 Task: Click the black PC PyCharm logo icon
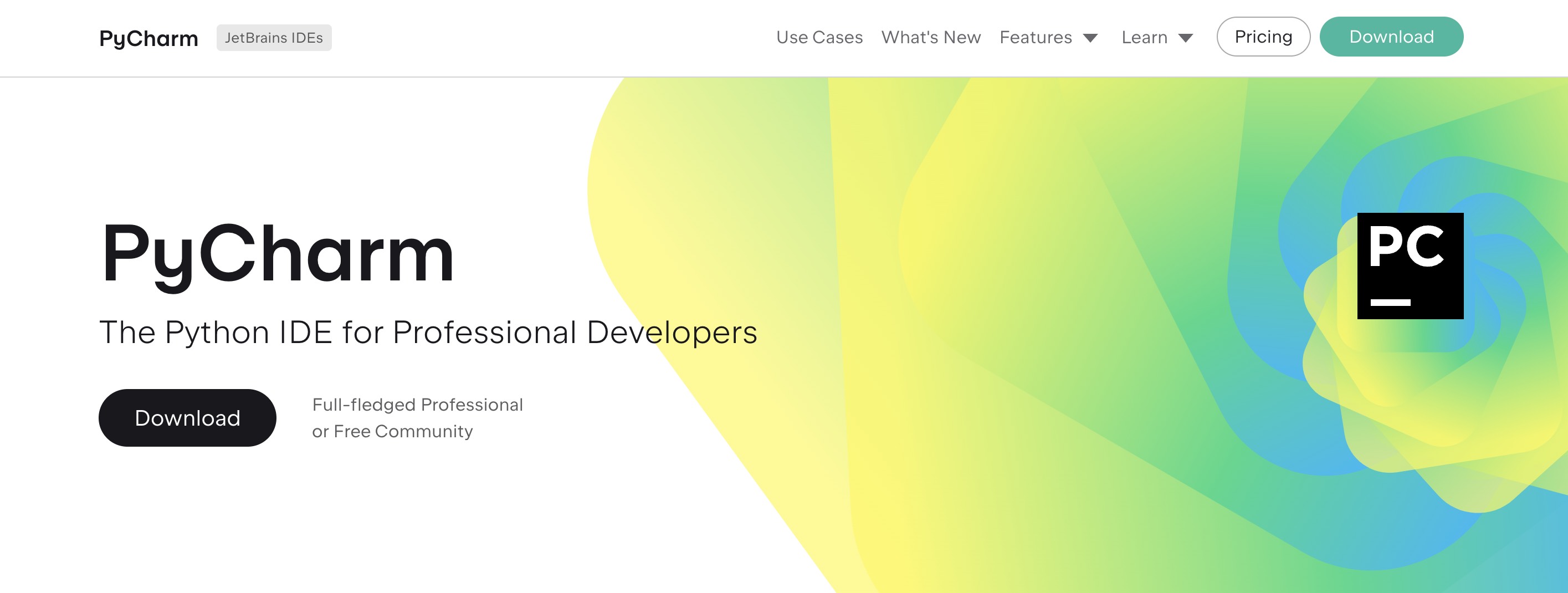[x=1410, y=265]
